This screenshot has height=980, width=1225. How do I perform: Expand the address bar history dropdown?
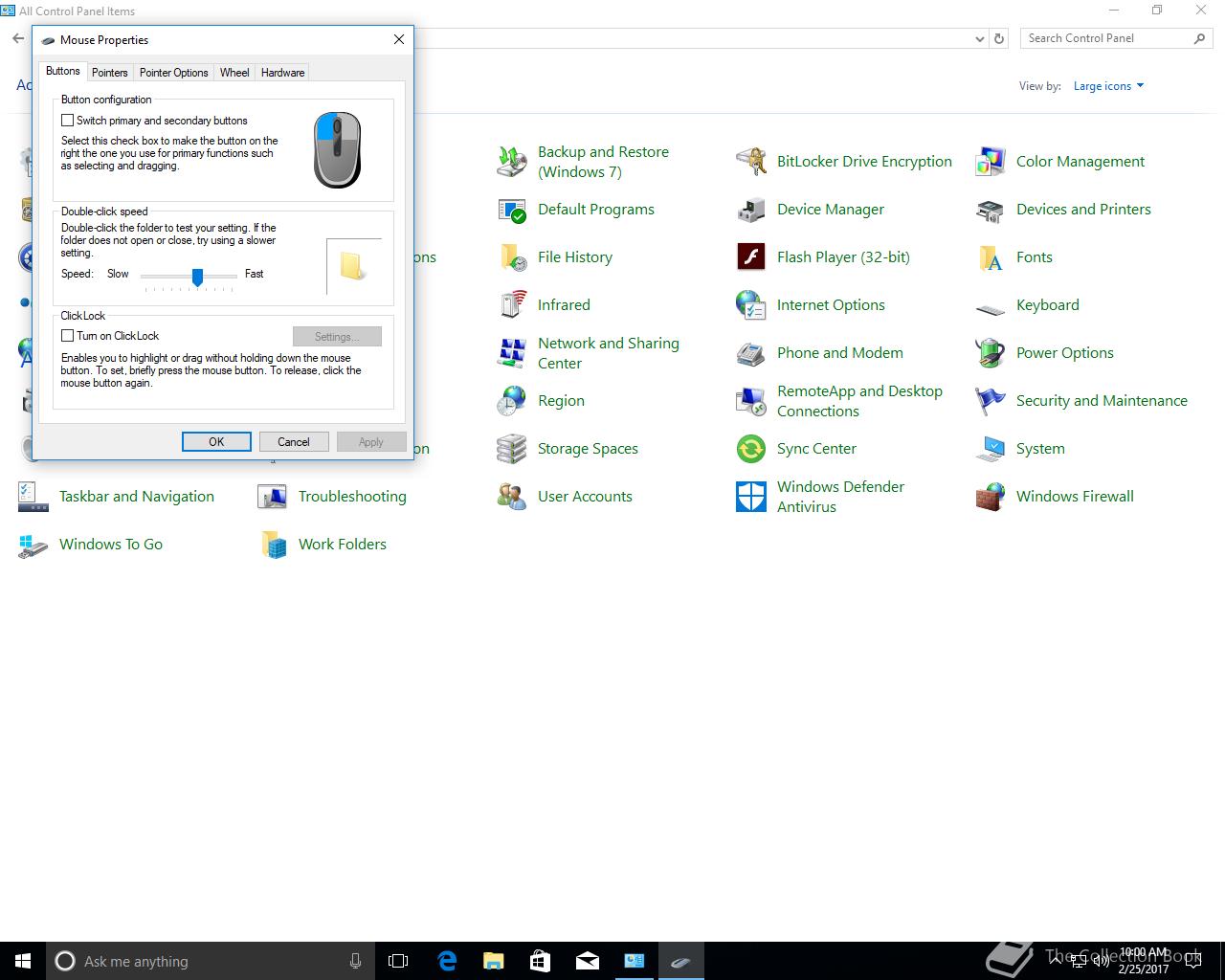tap(979, 39)
